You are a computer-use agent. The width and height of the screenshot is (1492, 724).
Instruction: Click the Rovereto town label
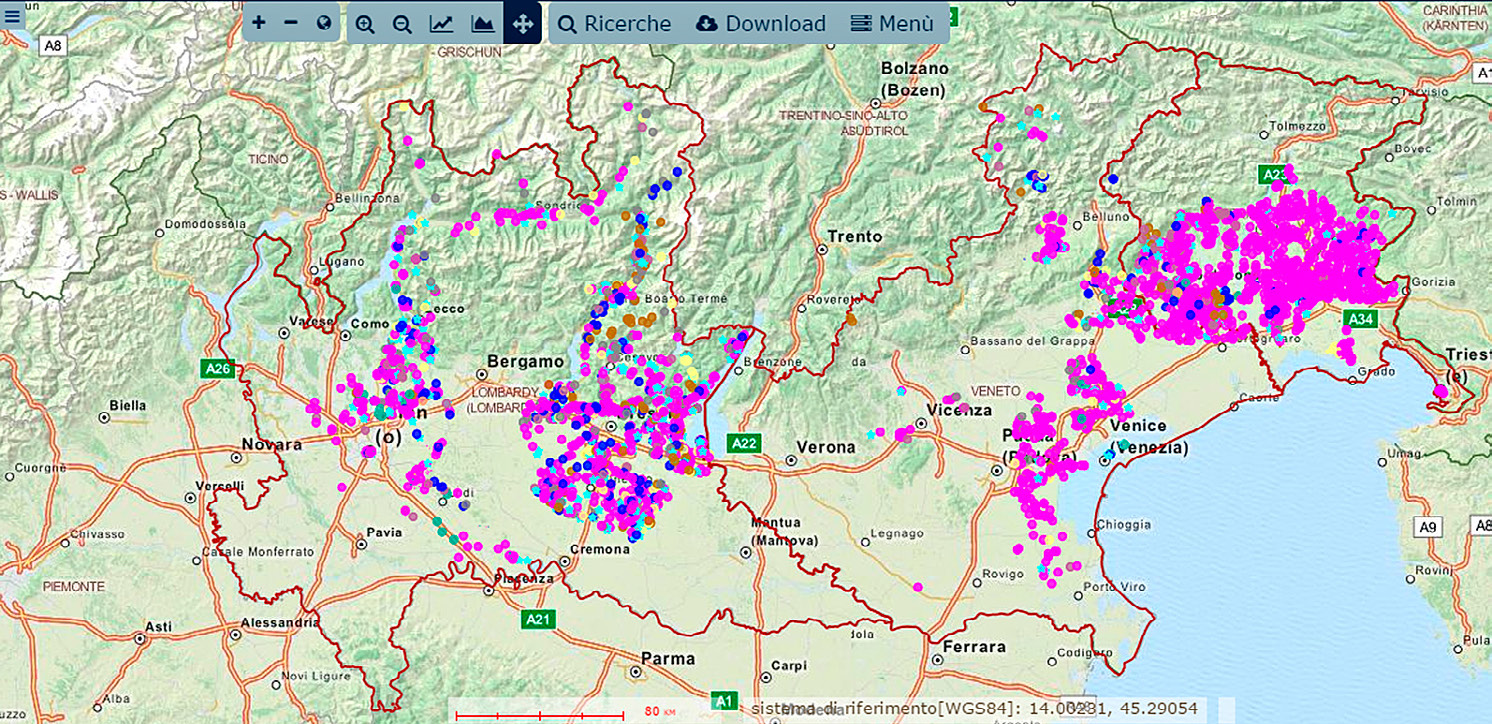click(x=831, y=298)
